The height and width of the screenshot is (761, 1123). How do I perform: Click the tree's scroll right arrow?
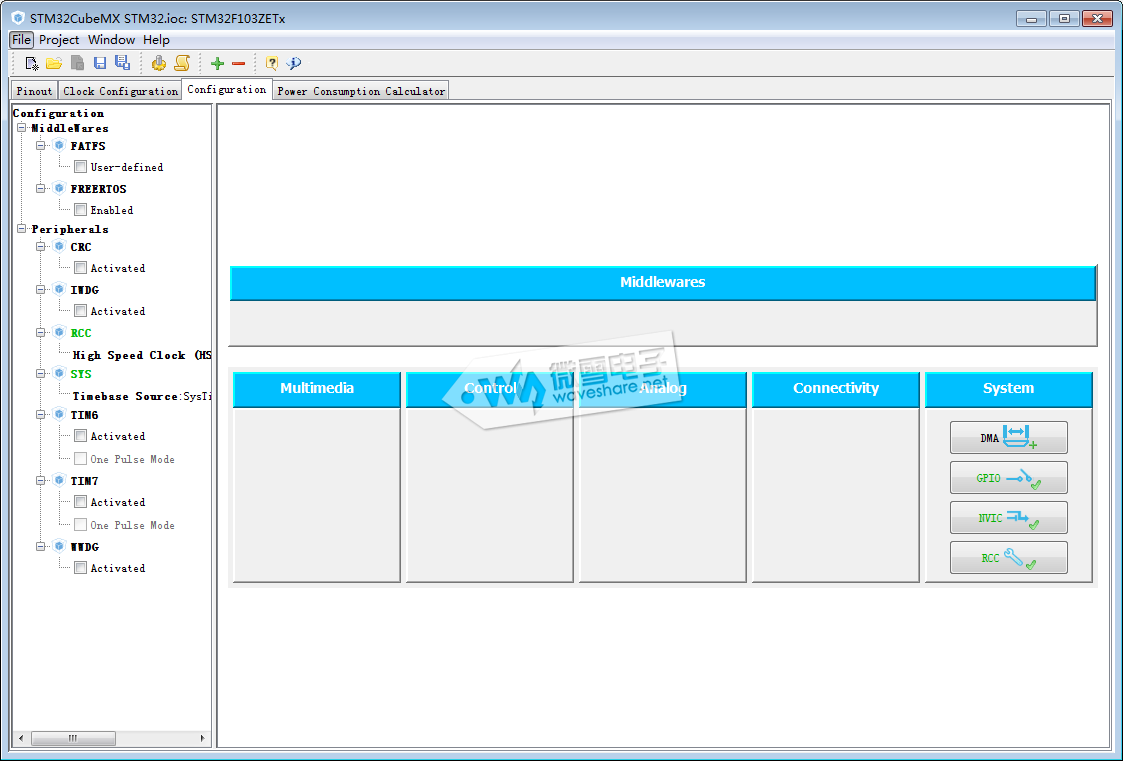pos(203,738)
